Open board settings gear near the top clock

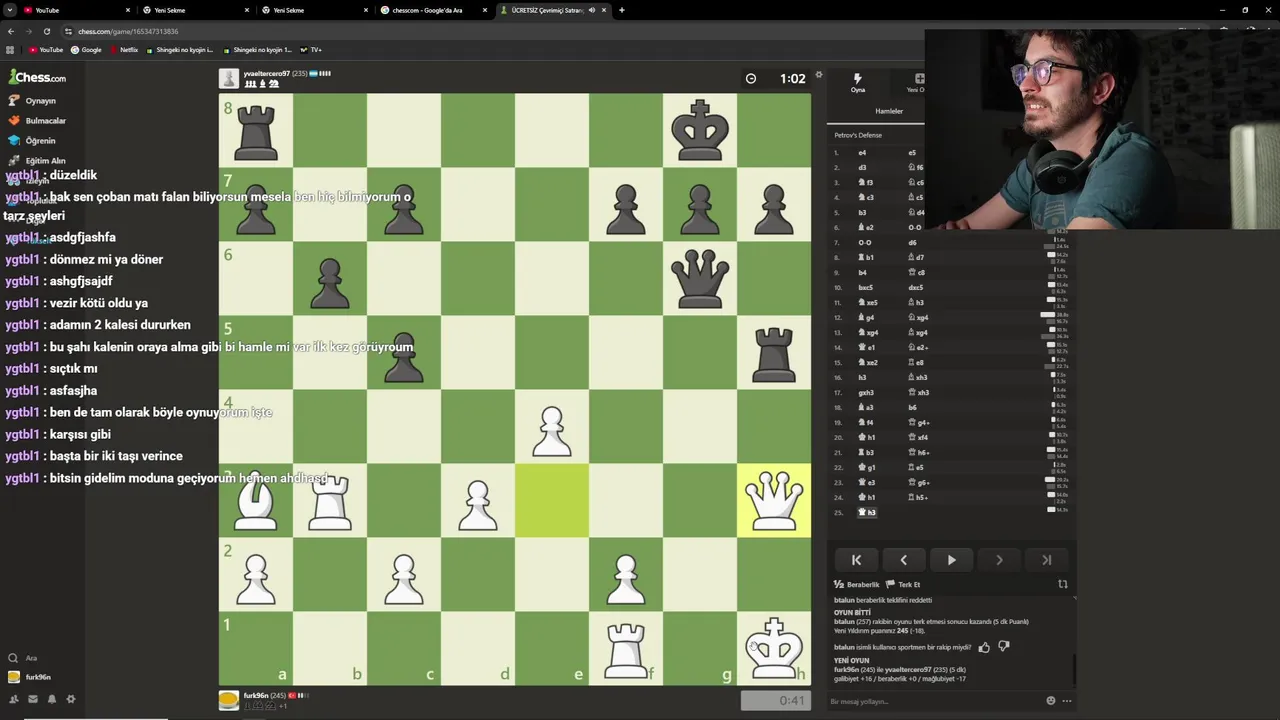coord(819,75)
